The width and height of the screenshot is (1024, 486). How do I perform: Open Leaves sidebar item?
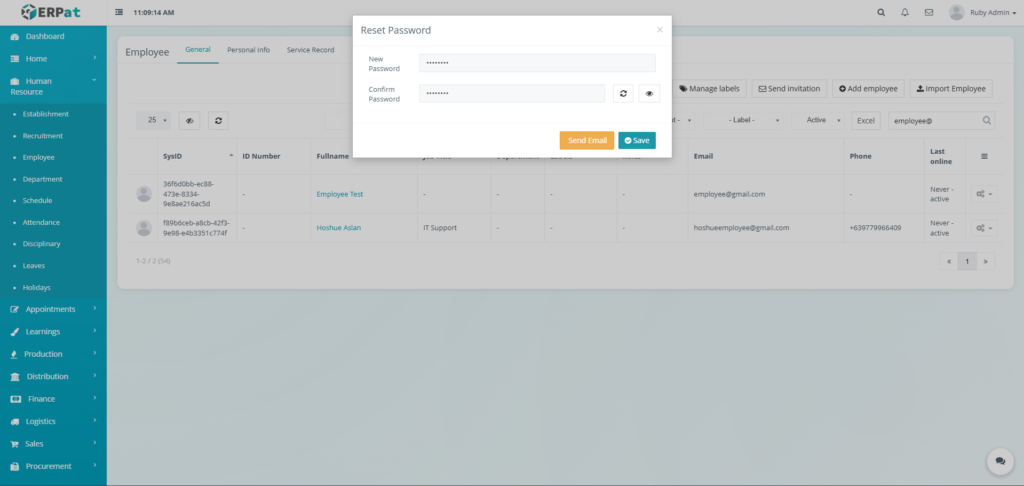[x=34, y=266]
